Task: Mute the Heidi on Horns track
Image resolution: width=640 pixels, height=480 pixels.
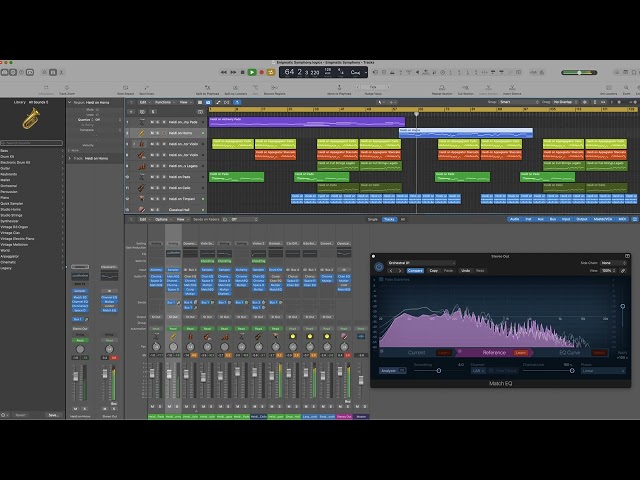Action: coord(152,133)
